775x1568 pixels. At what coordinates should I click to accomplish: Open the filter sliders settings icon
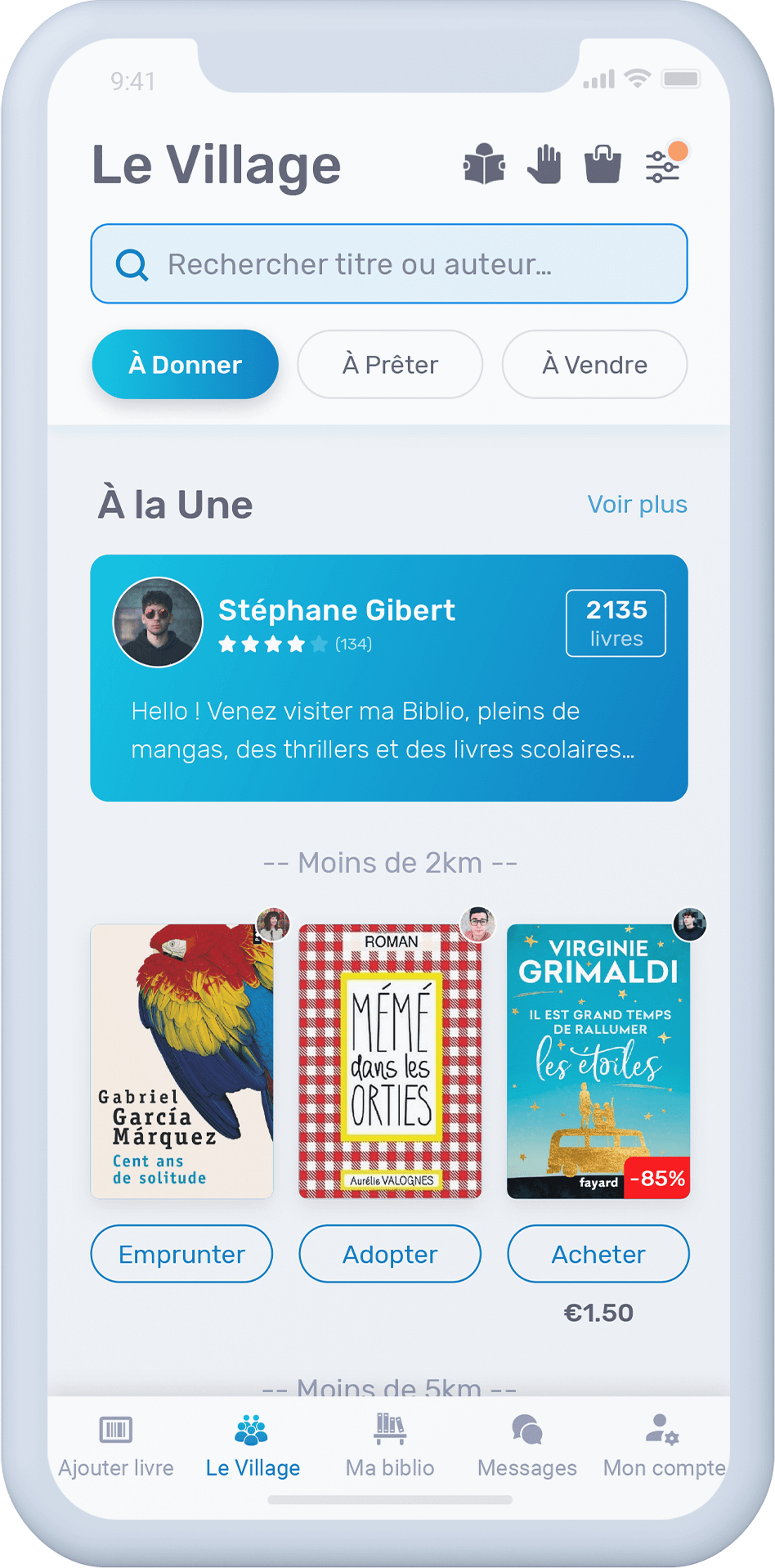point(662,166)
